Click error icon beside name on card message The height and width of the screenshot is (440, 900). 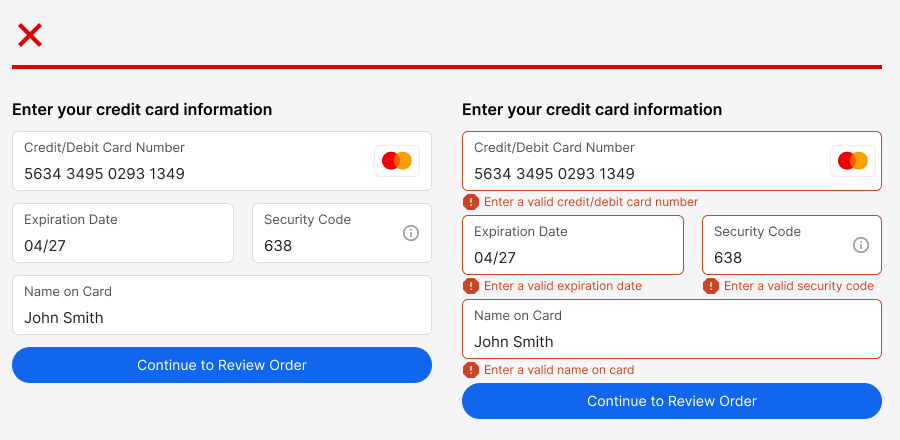click(471, 370)
